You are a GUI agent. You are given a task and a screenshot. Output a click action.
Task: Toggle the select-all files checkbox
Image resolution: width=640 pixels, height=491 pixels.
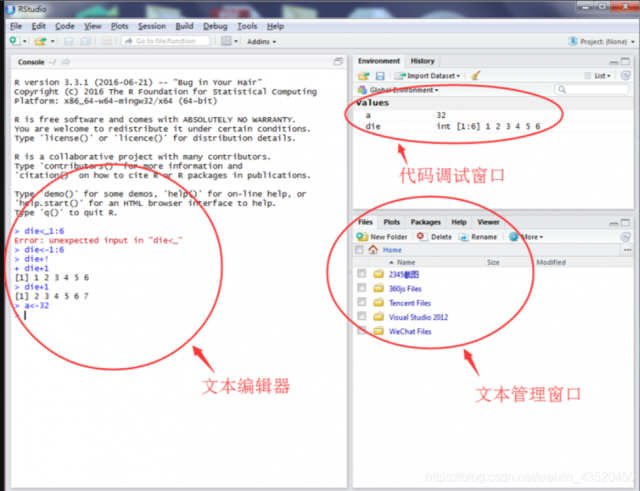(359, 249)
